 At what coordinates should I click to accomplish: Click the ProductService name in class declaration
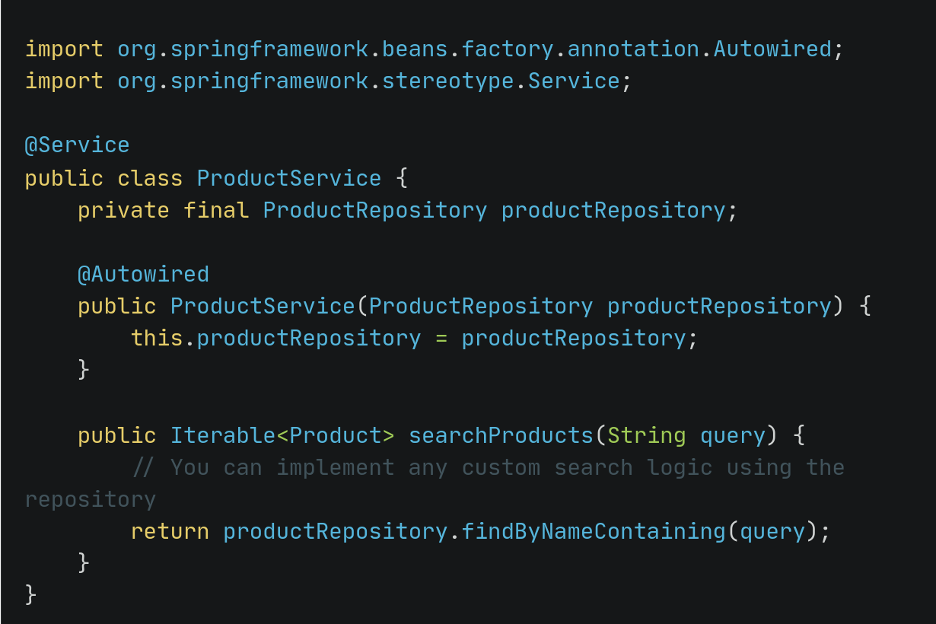289,178
